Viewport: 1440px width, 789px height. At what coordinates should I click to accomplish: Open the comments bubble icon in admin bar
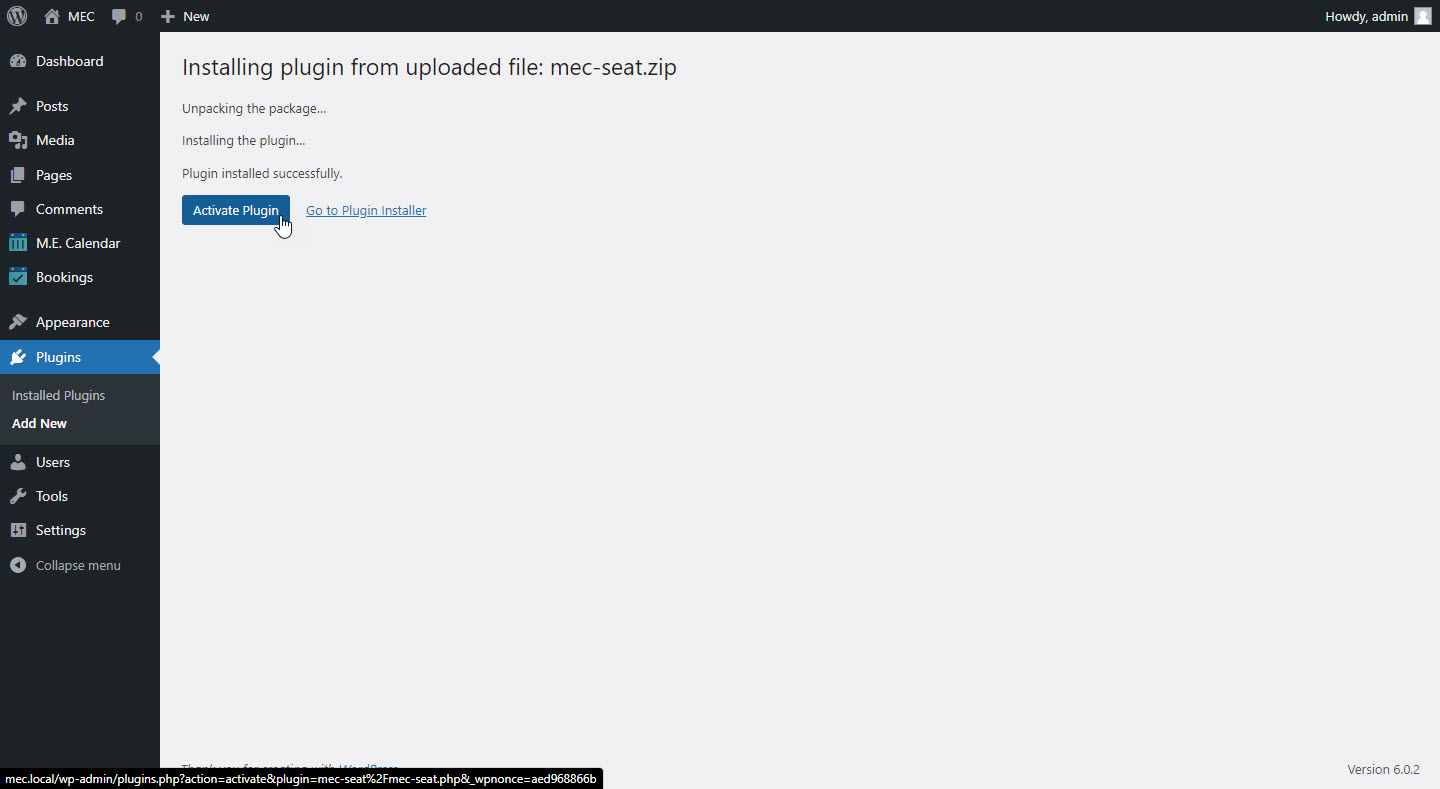119,16
